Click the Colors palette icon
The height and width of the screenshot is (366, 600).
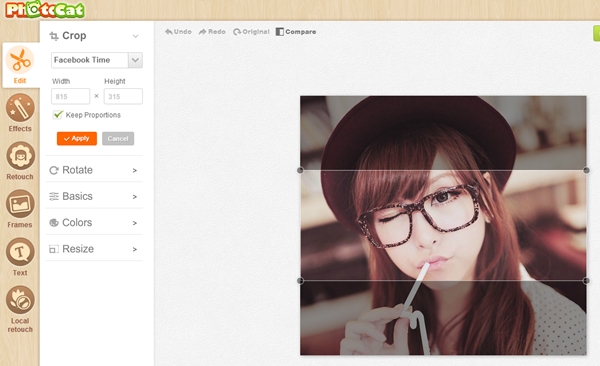(x=54, y=223)
